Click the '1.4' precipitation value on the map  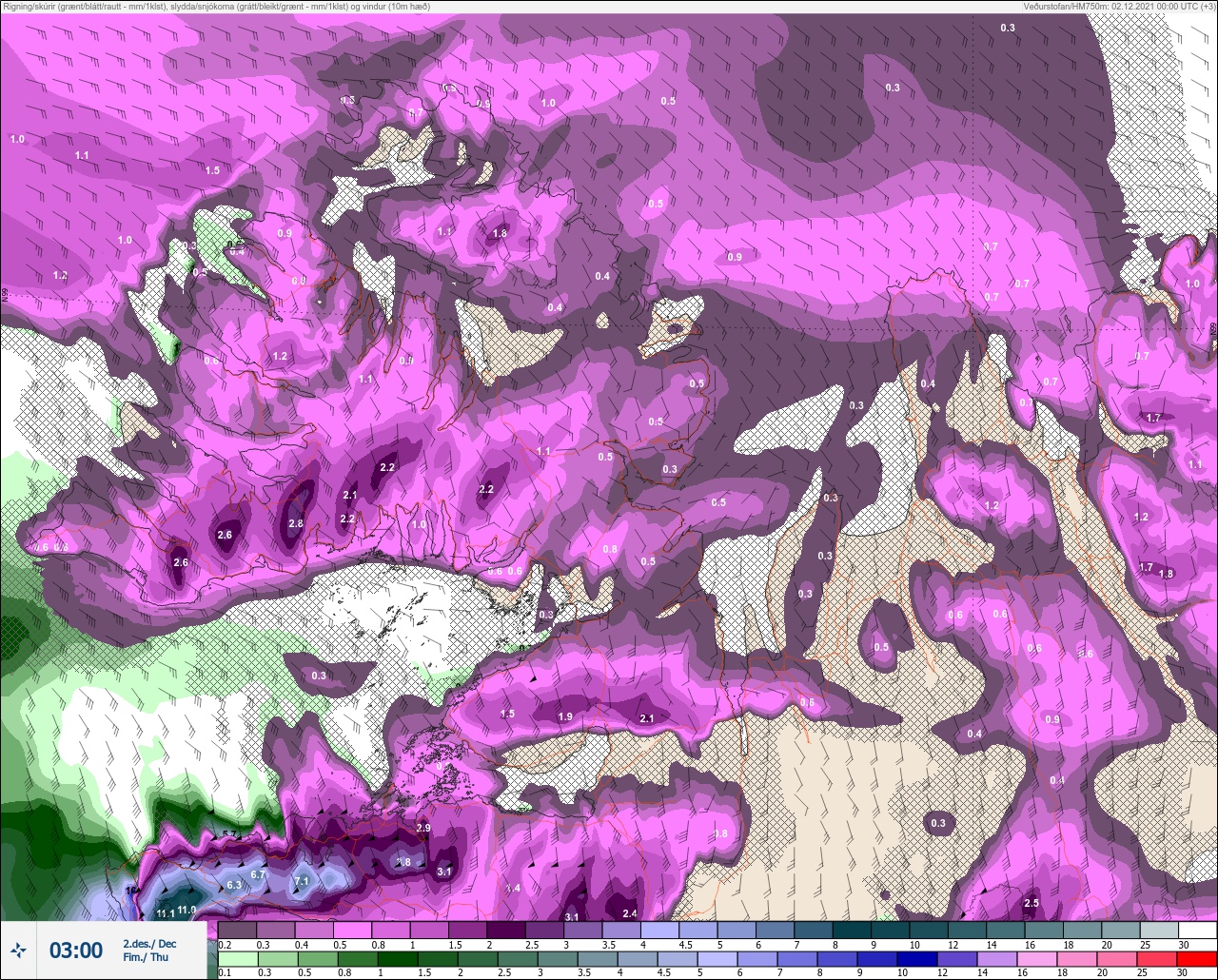click(513, 889)
